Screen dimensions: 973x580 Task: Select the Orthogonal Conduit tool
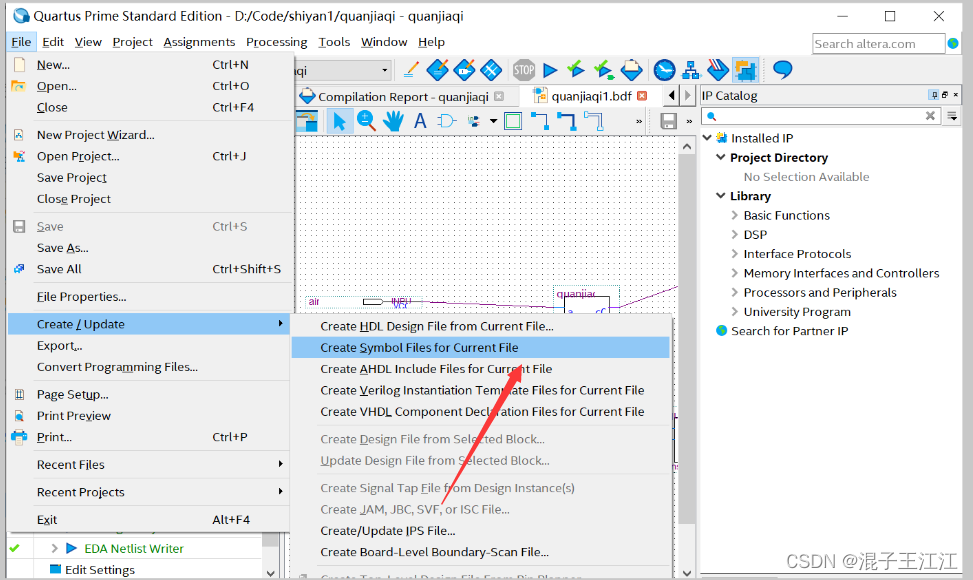coord(594,121)
